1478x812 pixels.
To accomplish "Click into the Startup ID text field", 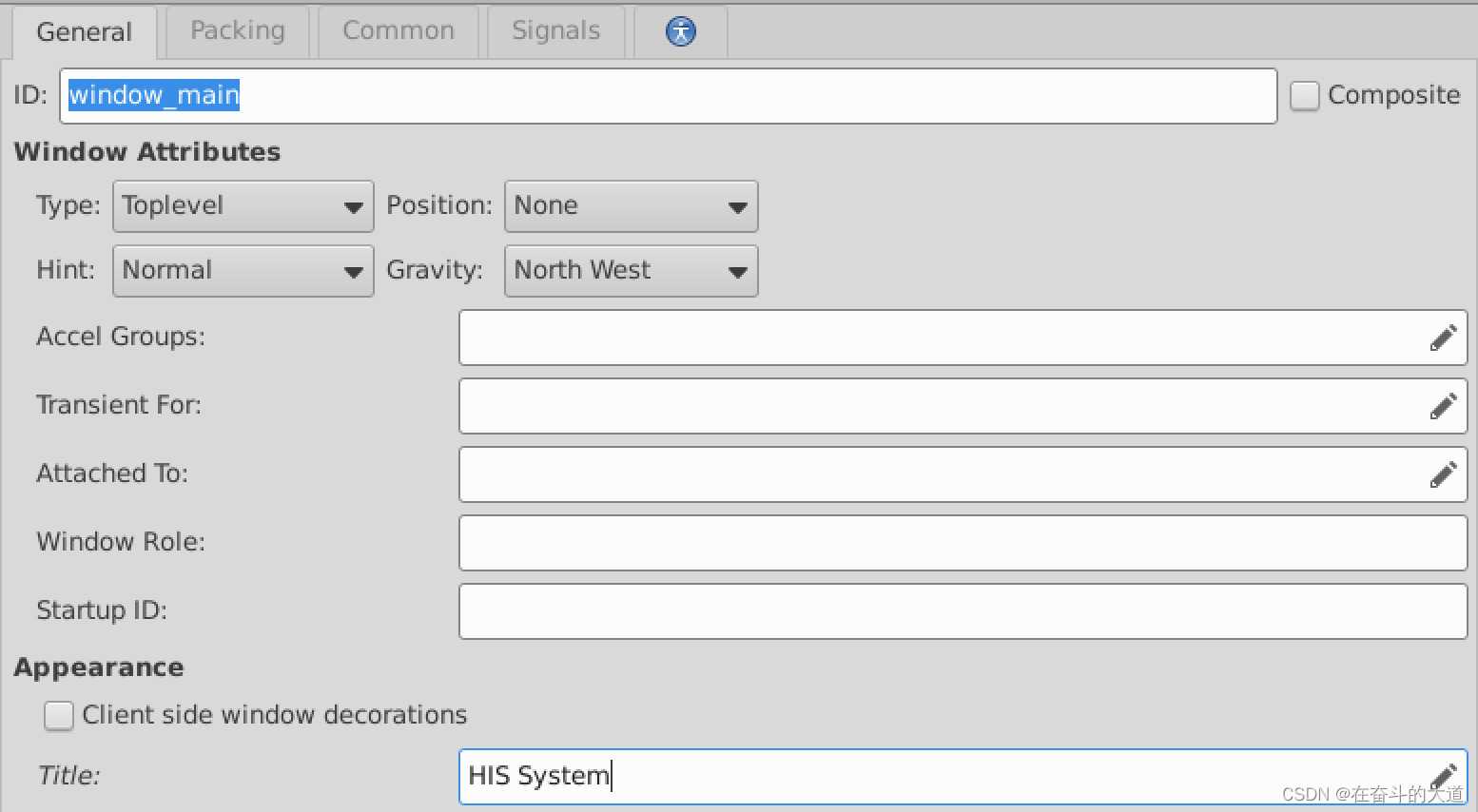I will coord(963,611).
